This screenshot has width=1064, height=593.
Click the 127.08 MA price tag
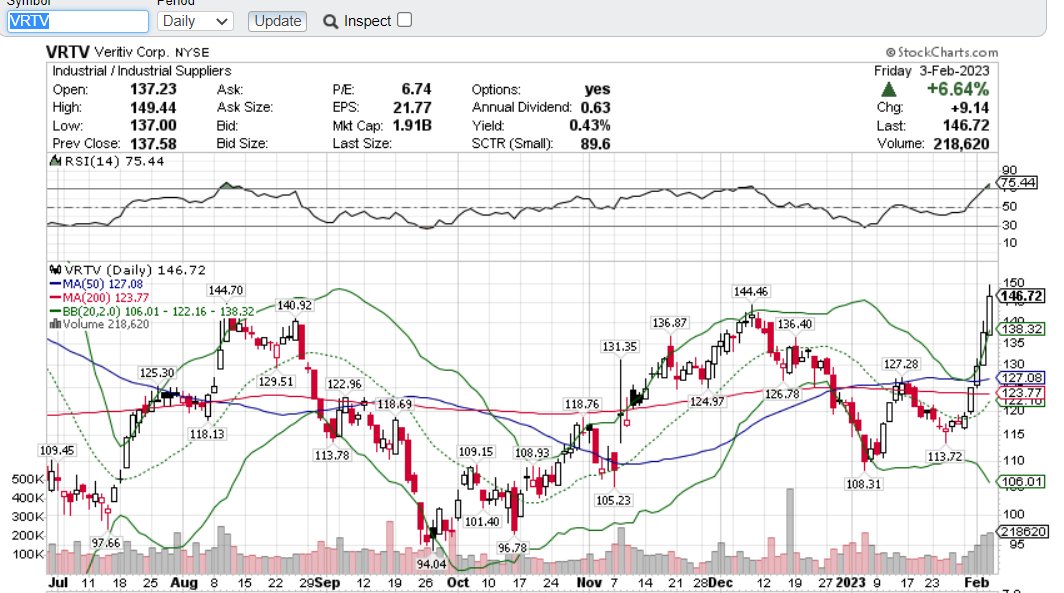click(x=1020, y=378)
